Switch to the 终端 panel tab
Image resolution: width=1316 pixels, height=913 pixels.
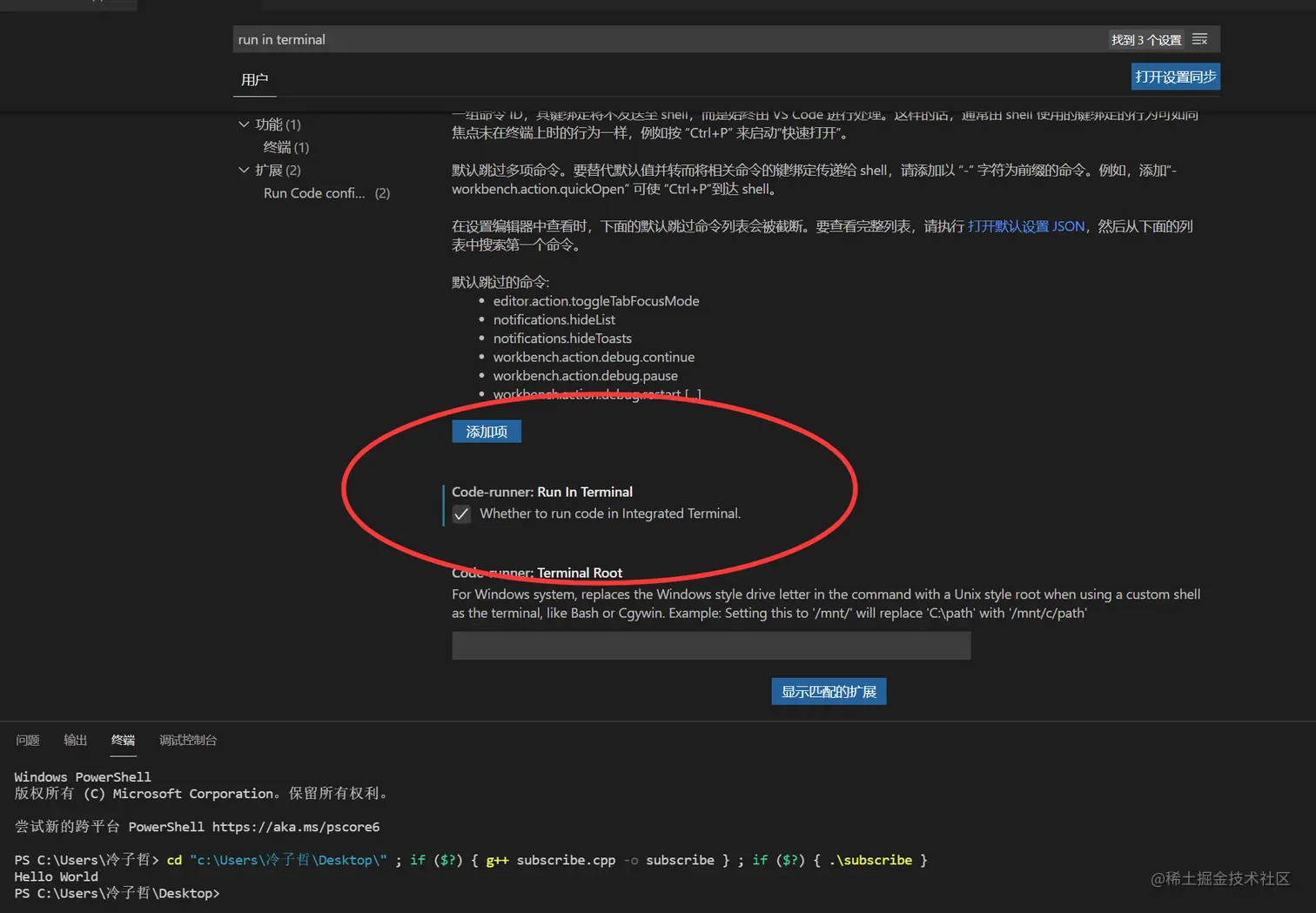(124, 740)
